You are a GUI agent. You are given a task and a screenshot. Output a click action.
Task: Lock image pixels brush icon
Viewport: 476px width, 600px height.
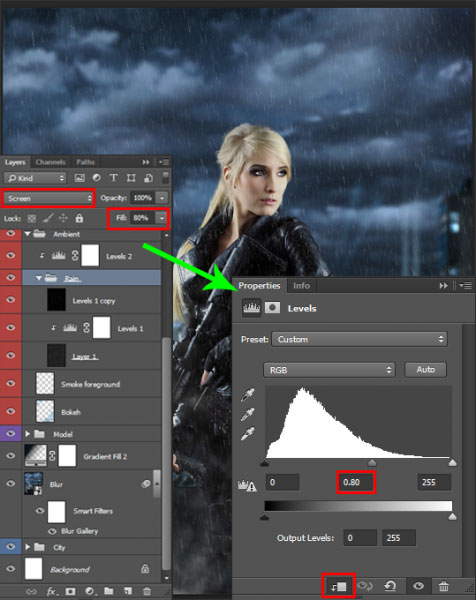(48, 218)
